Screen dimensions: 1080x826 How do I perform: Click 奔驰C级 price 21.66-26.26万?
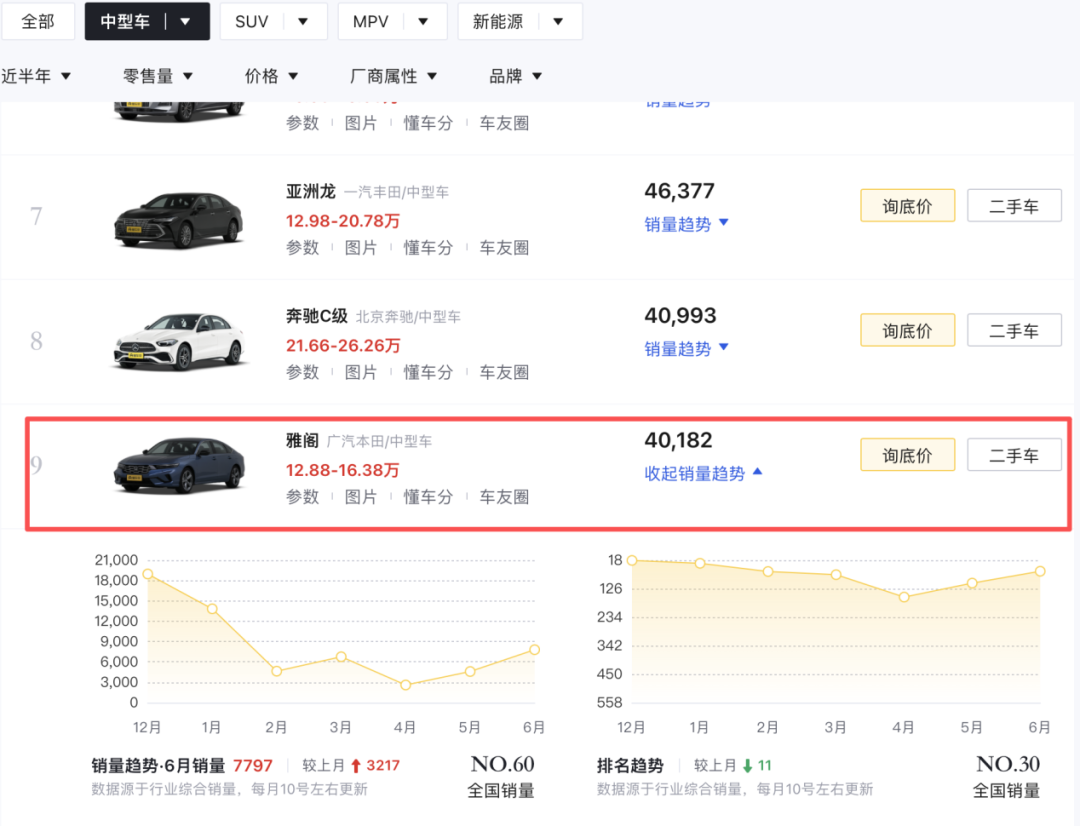(x=343, y=346)
